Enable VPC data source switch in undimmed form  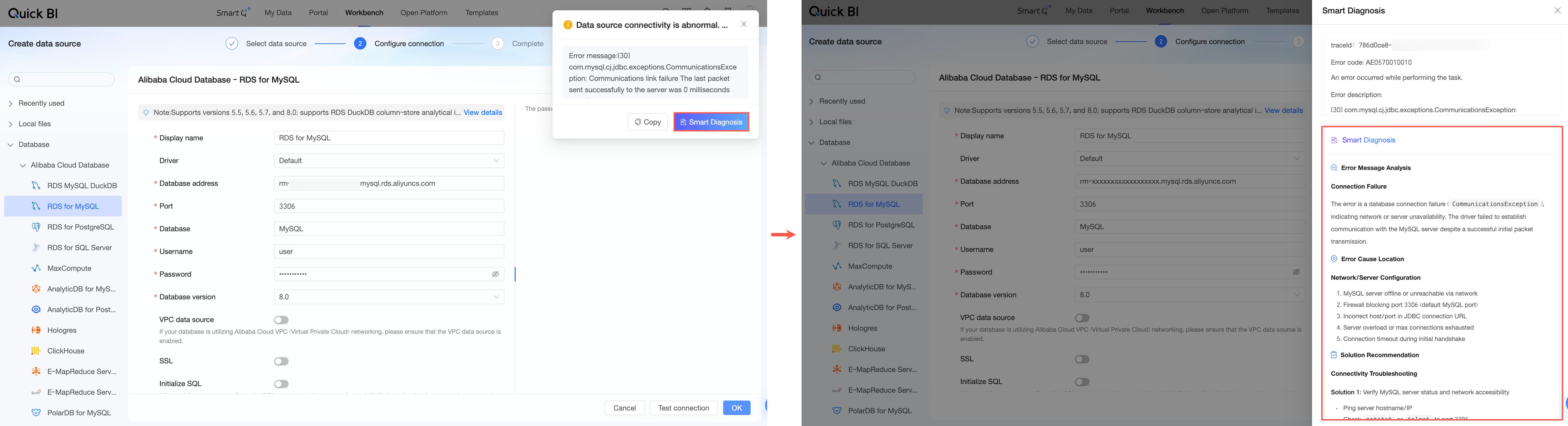pos(281,320)
